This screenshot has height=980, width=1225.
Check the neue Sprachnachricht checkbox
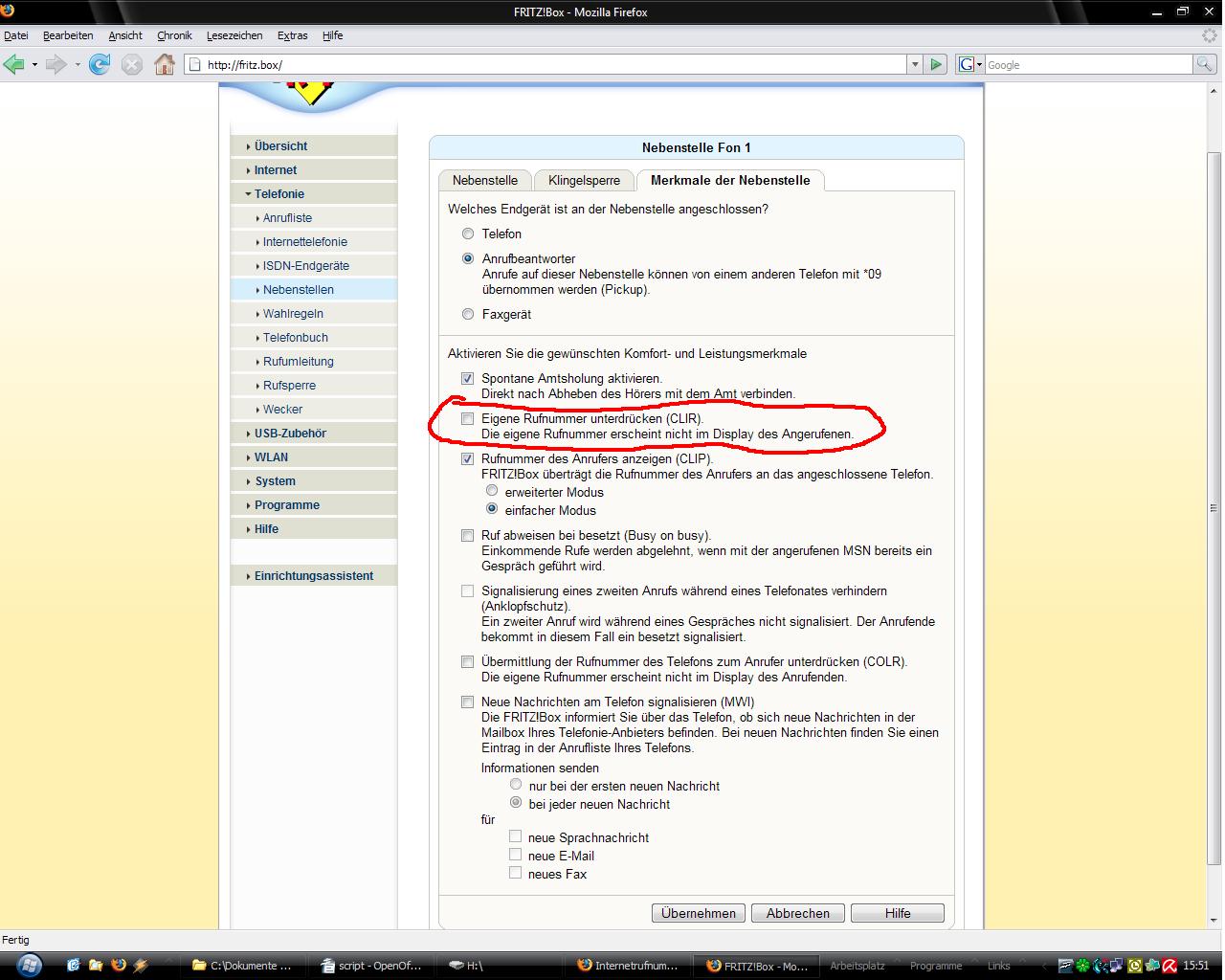[x=515, y=836]
